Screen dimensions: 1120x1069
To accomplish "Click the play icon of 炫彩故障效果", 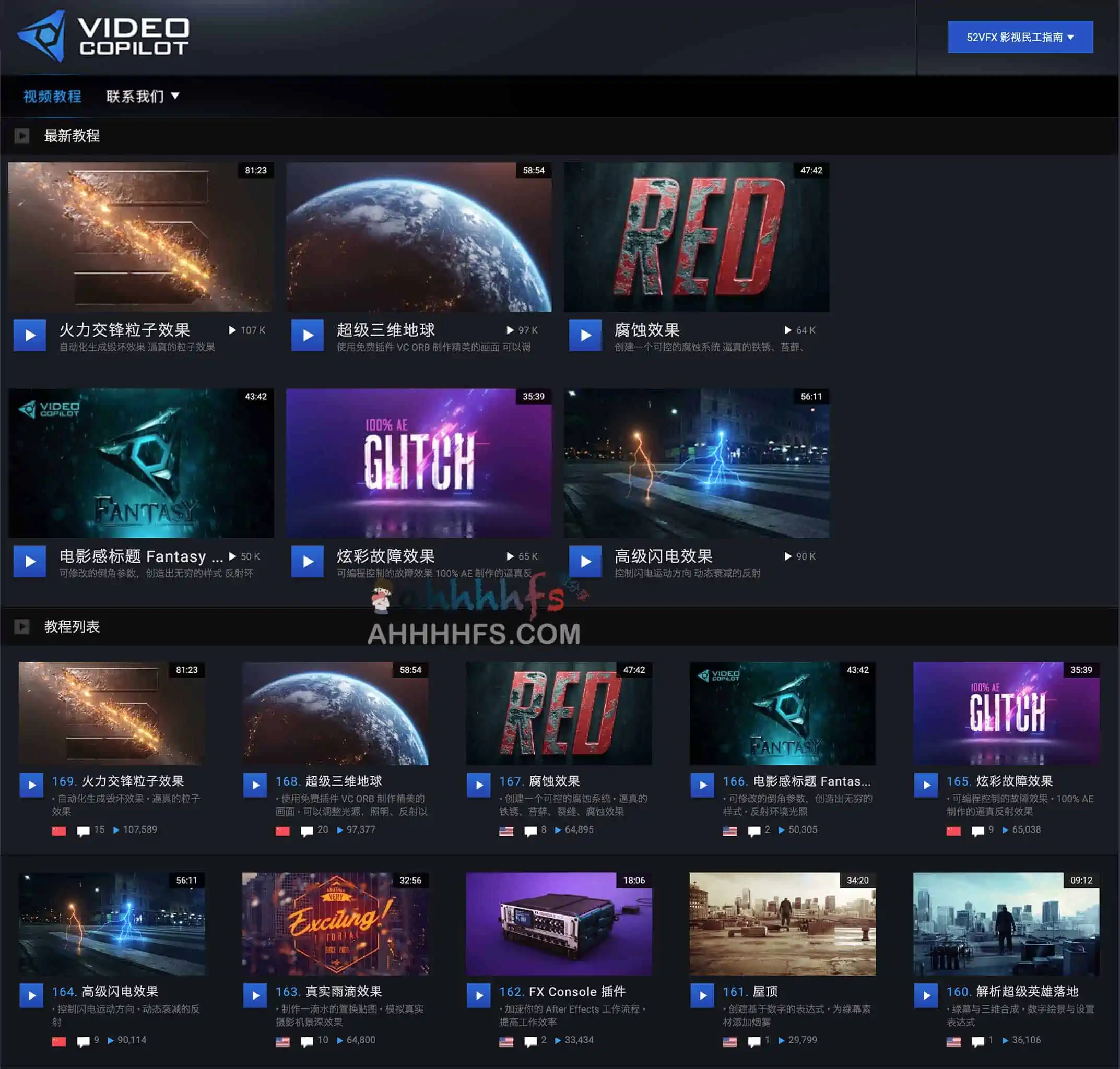I will pos(308,562).
